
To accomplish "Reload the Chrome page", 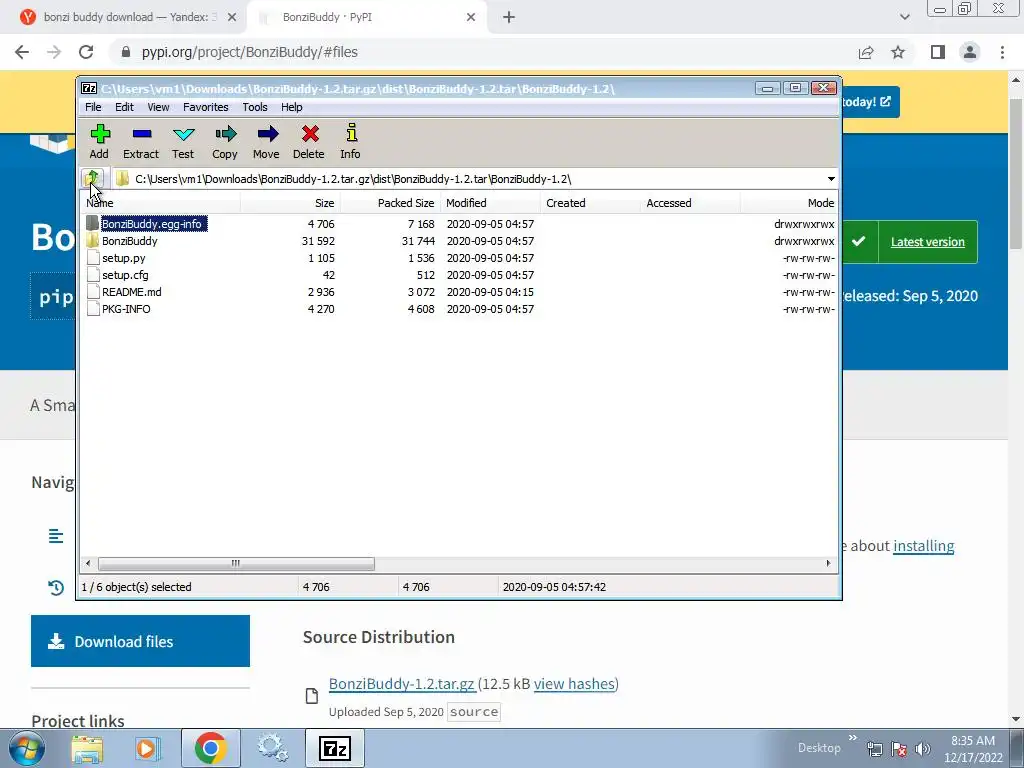I will 86,52.
